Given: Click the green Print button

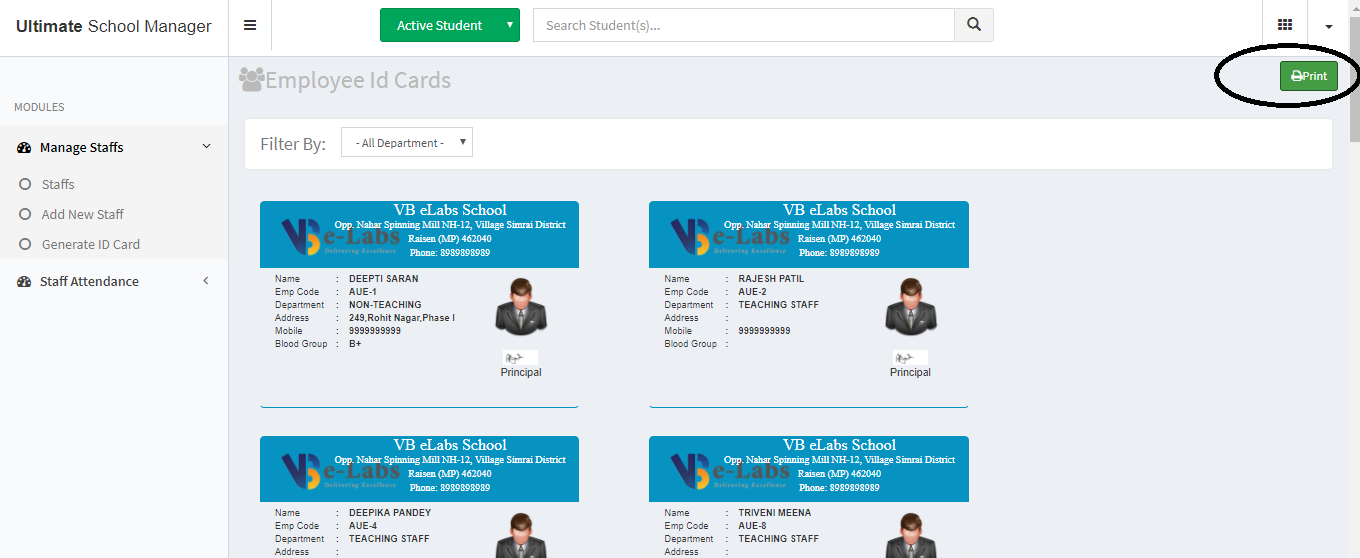Looking at the screenshot, I should [1309, 76].
